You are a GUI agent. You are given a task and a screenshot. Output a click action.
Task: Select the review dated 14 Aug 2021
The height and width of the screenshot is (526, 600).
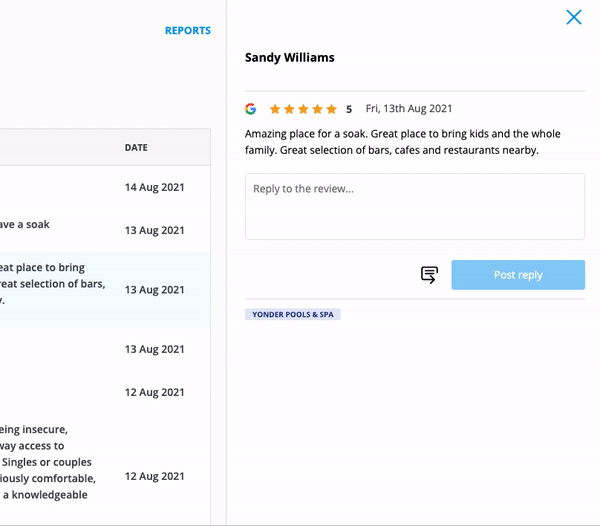coord(105,187)
